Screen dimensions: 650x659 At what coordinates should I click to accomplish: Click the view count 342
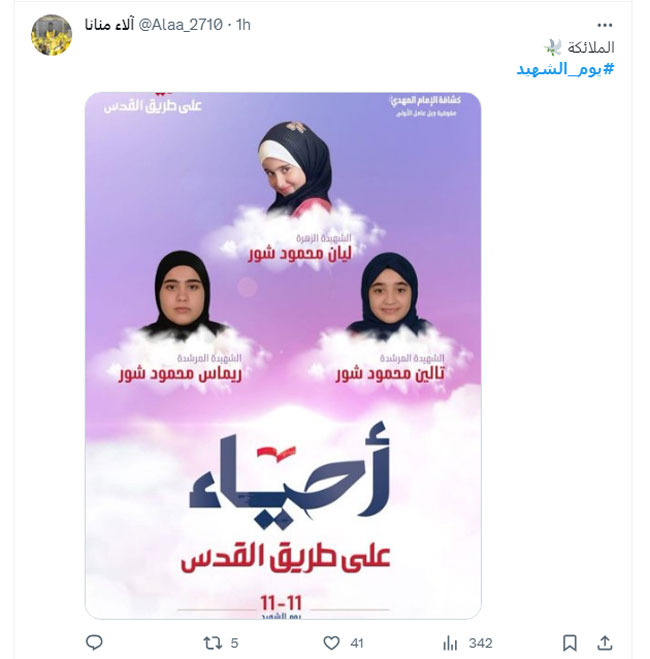[480, 643]
